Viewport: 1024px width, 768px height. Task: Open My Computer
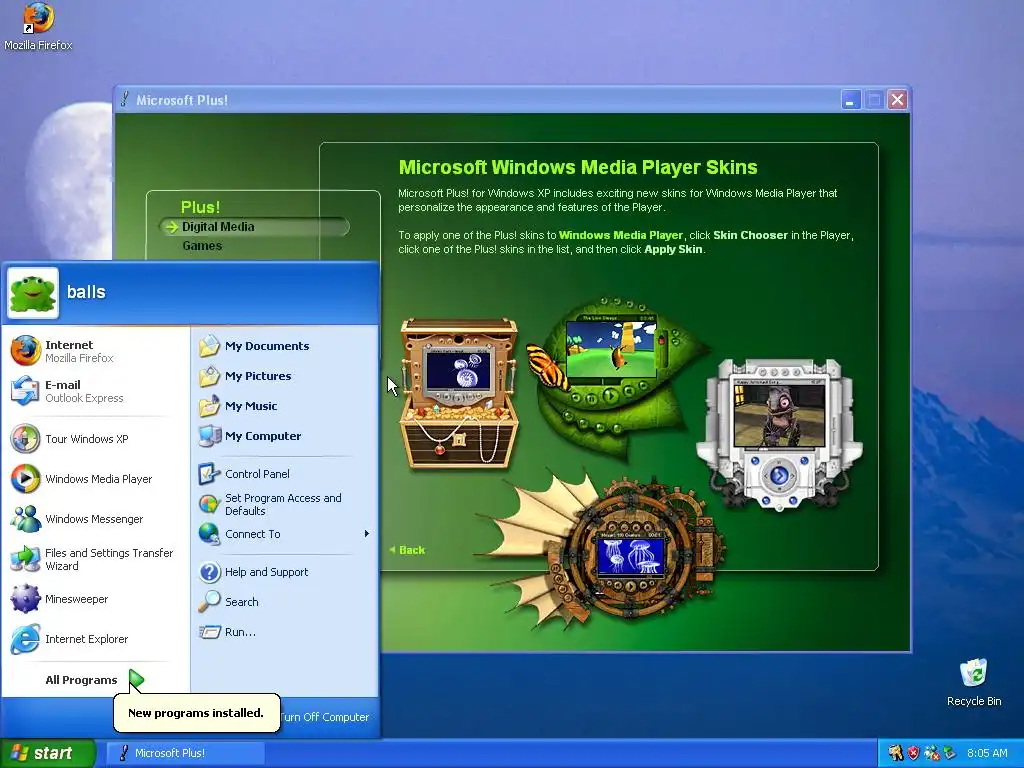pyautogui.click(x=284, y=436)
